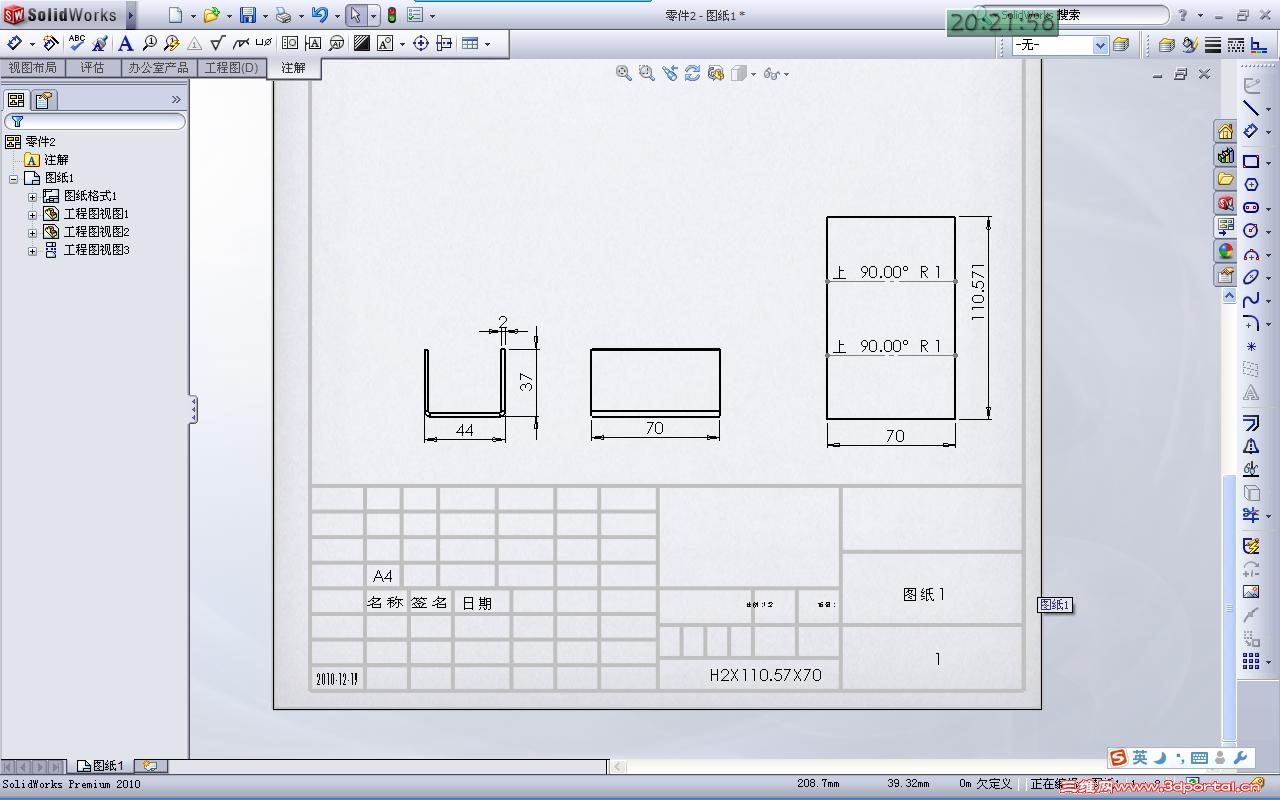Add a Surface Finish symbol

coord(217,43)
